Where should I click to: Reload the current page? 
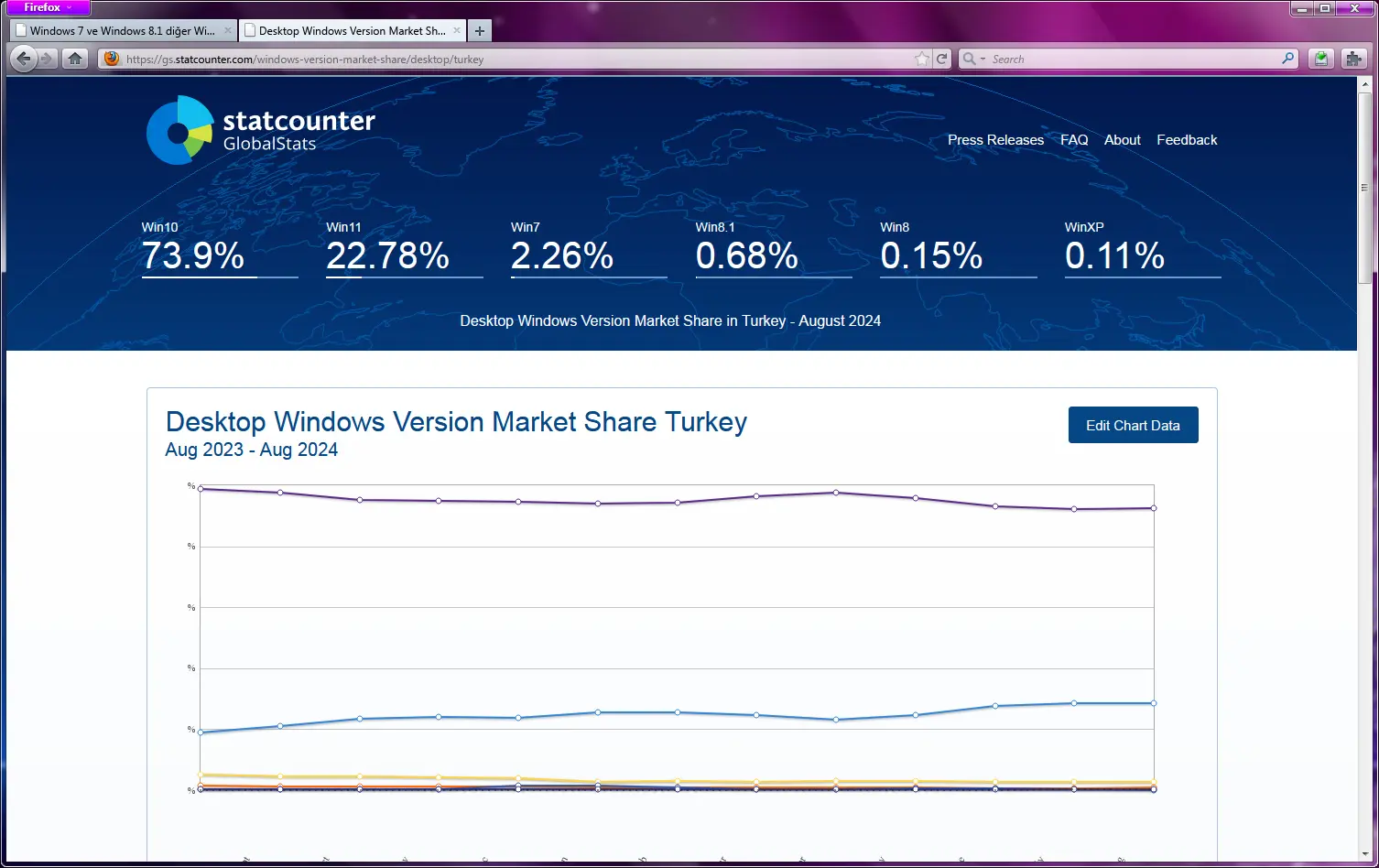click(x=941, y=59)
